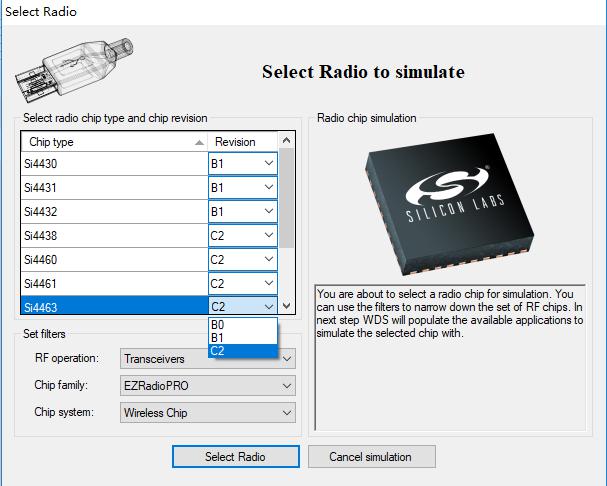
Task: Open the Chip system Wireless Chip dropdown
Action: pos(208,413)
